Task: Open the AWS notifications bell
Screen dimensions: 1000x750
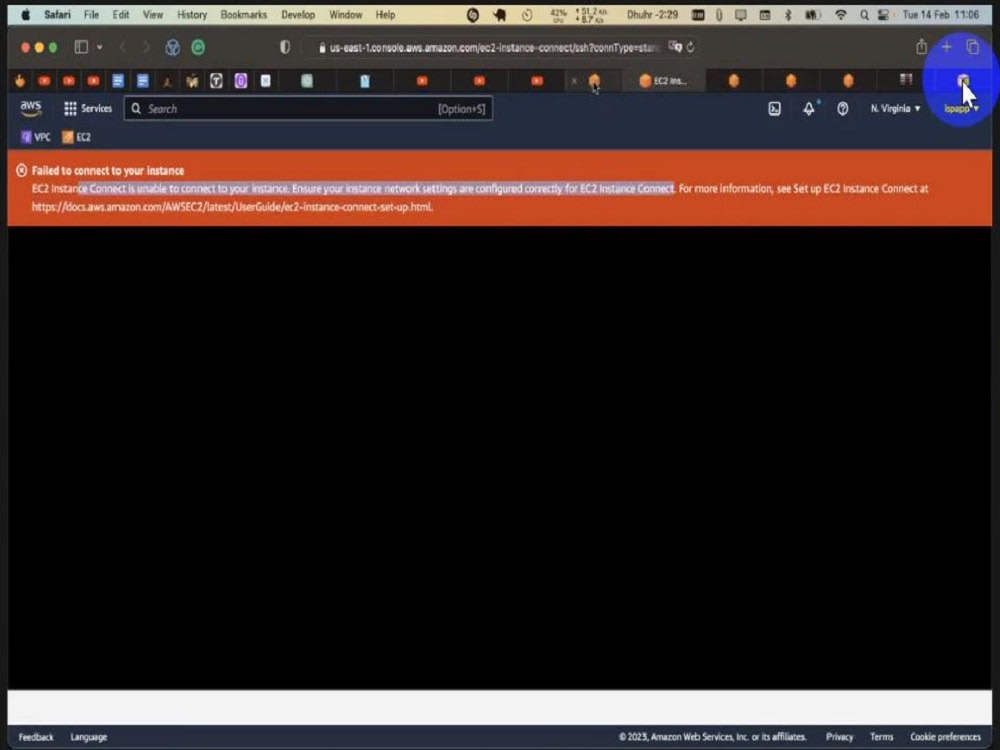Action: pos(809,108)
